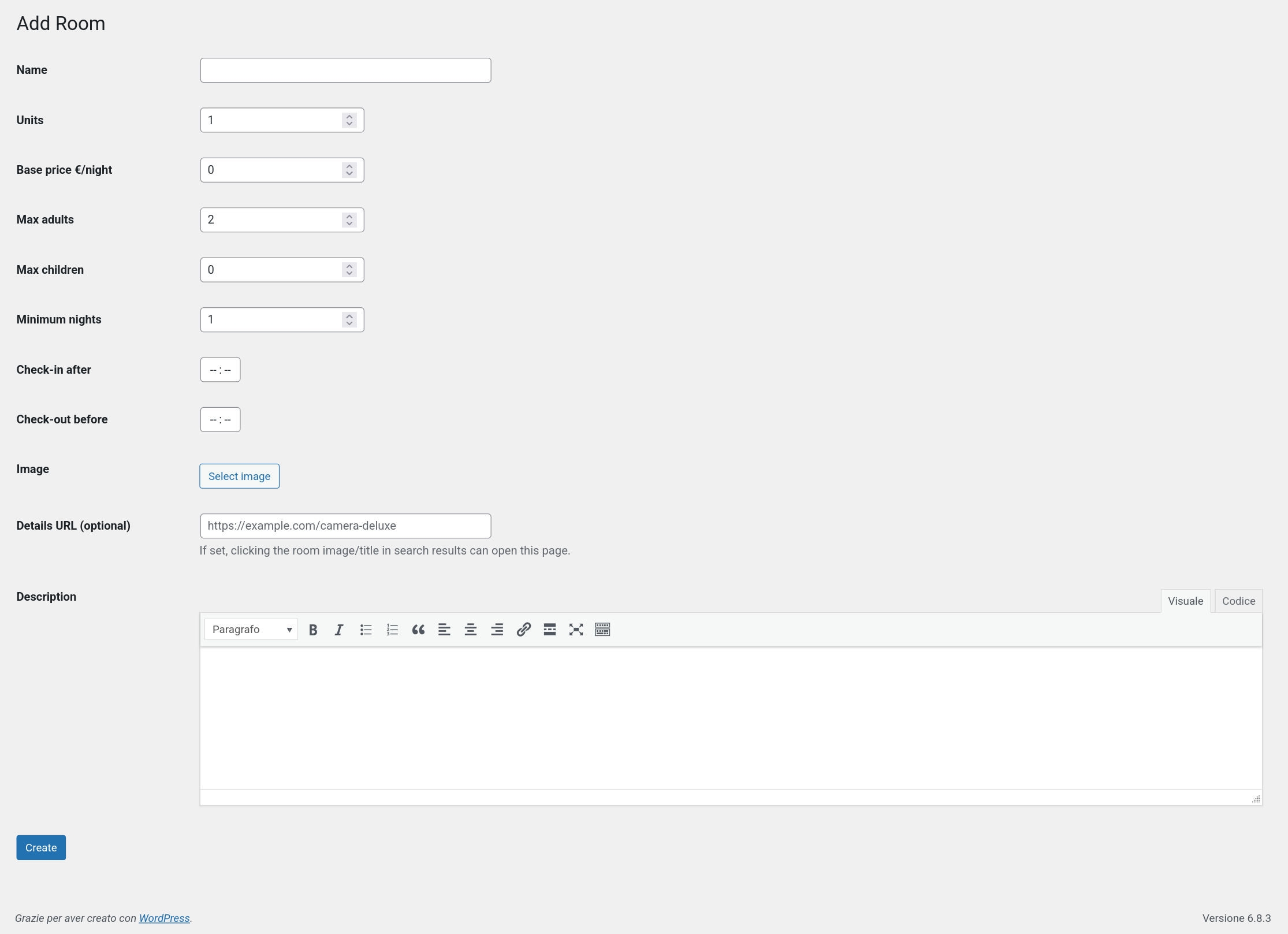This screenshot has height=934, width=1288.
Task: Click the Base price stepper arrows
Action: point(349,170)
